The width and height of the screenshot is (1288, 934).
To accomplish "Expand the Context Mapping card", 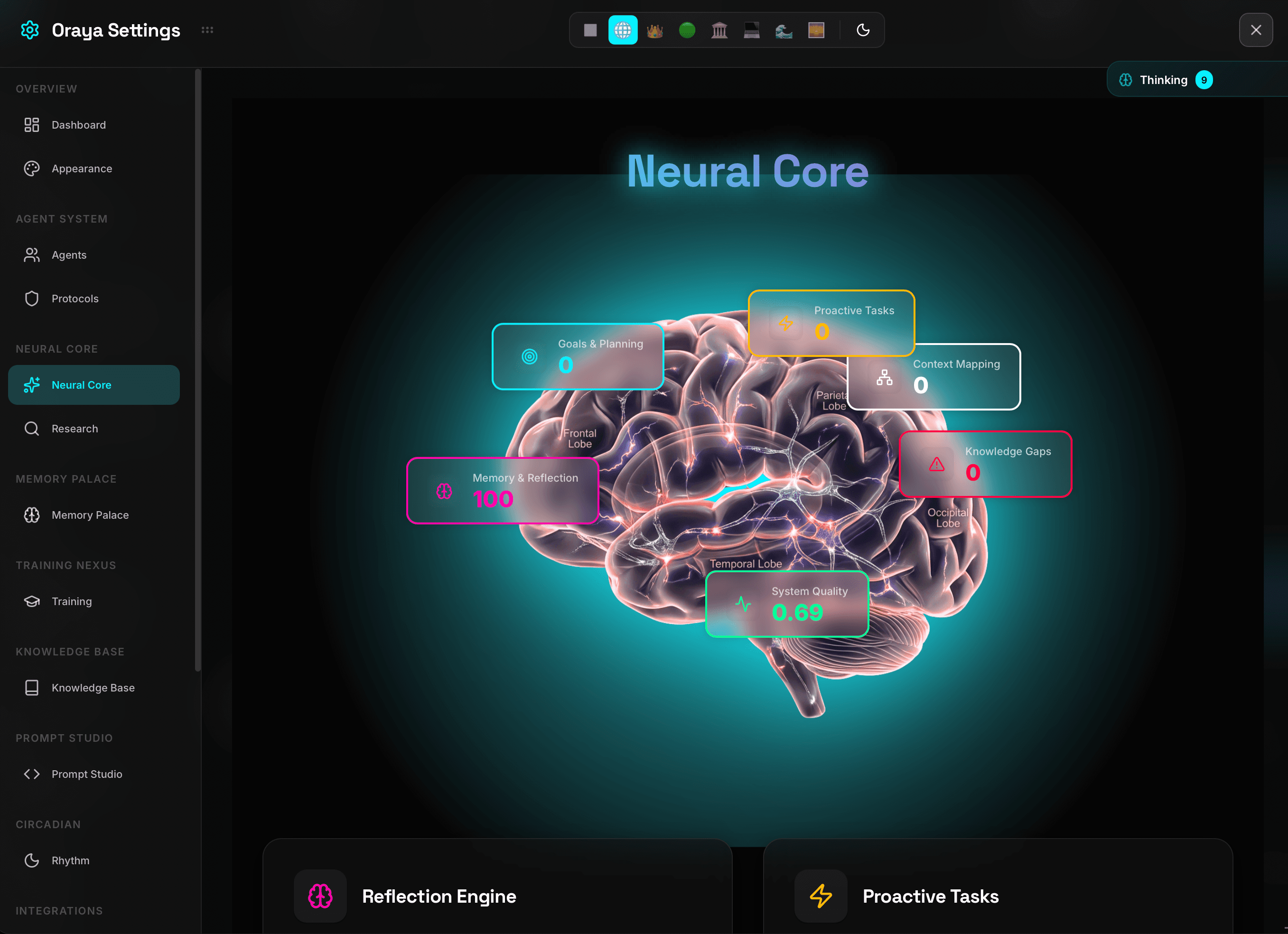I will tap(933, 376).
